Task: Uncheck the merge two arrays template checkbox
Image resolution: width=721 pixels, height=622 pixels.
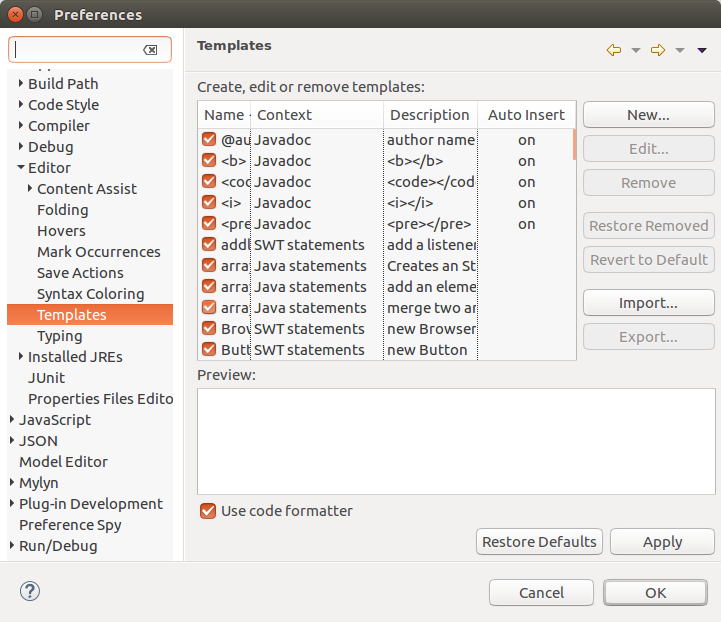Action: pyautogui.click(x=209, y=308)
